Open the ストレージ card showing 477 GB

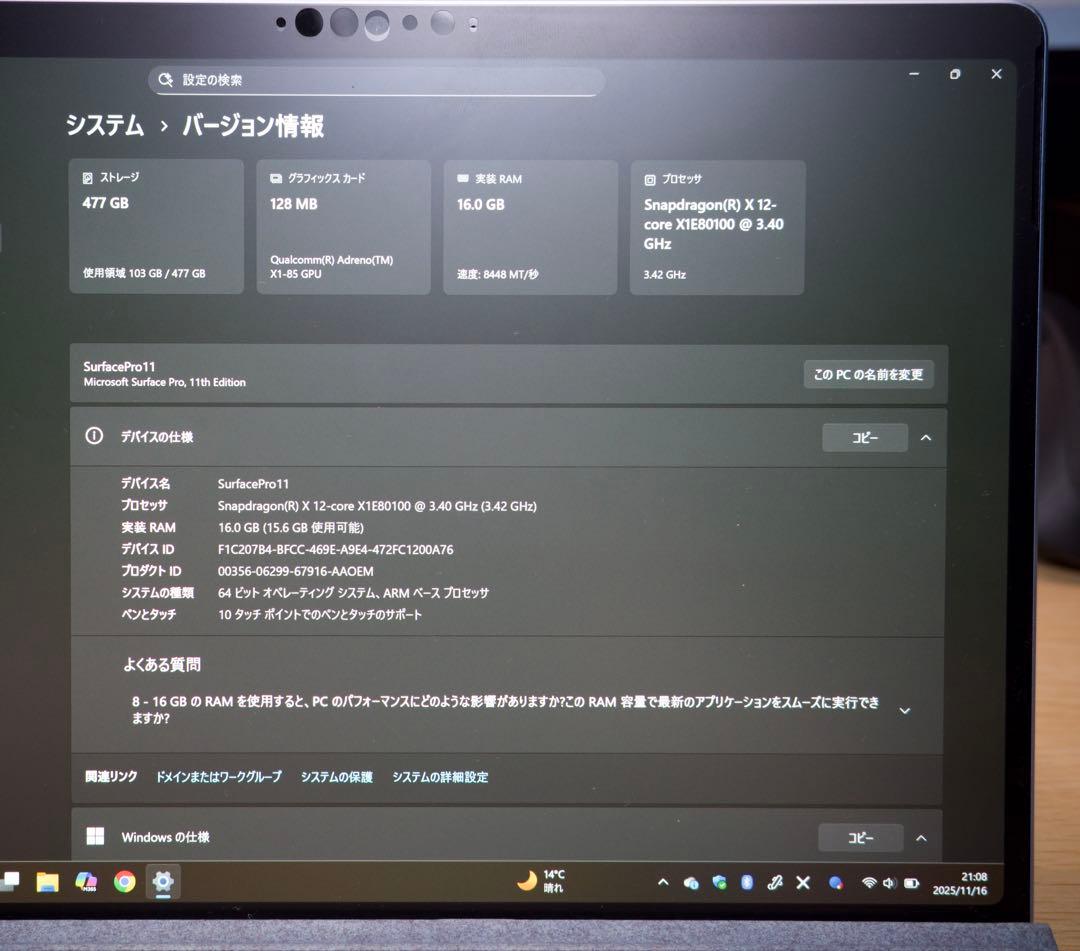tap(156, 225)
